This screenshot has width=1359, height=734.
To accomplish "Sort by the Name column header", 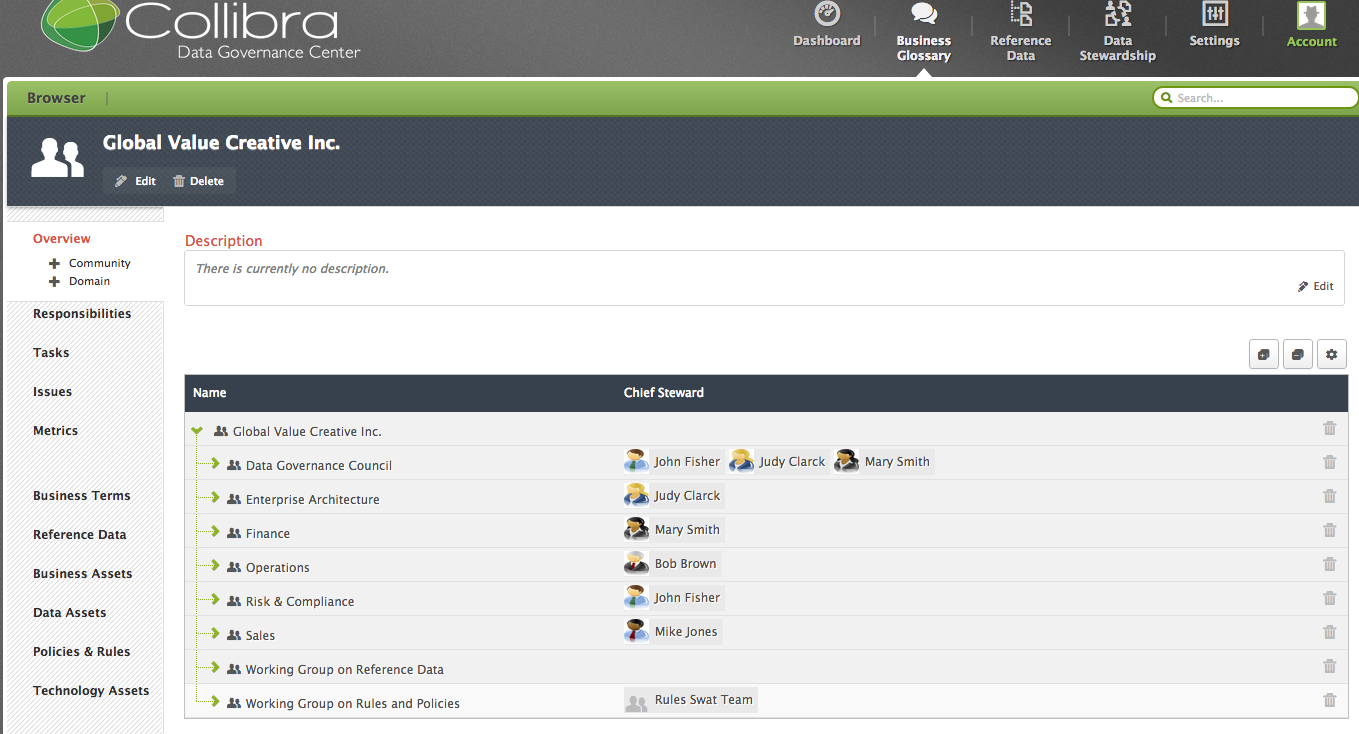I will pyautogui.click(x=210, y=393).
